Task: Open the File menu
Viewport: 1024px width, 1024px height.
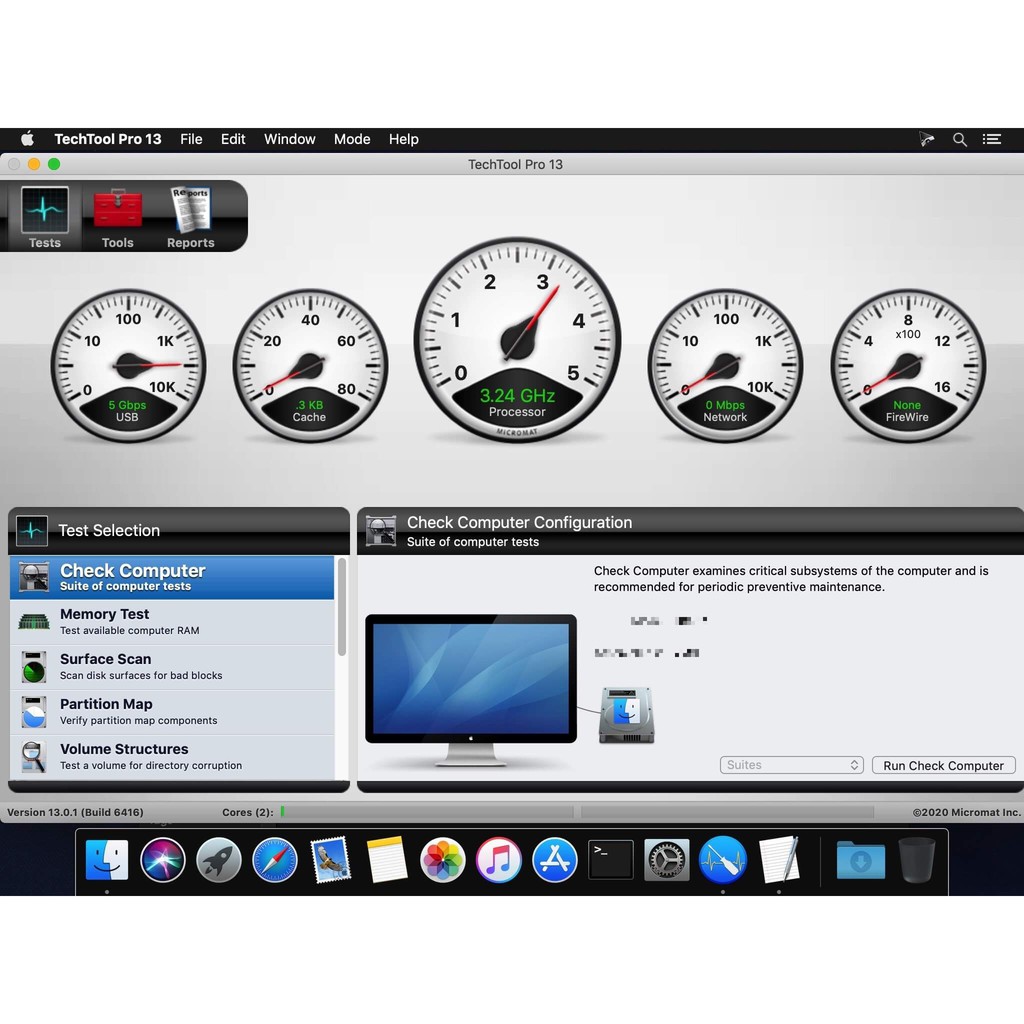Action: (191, 139)
